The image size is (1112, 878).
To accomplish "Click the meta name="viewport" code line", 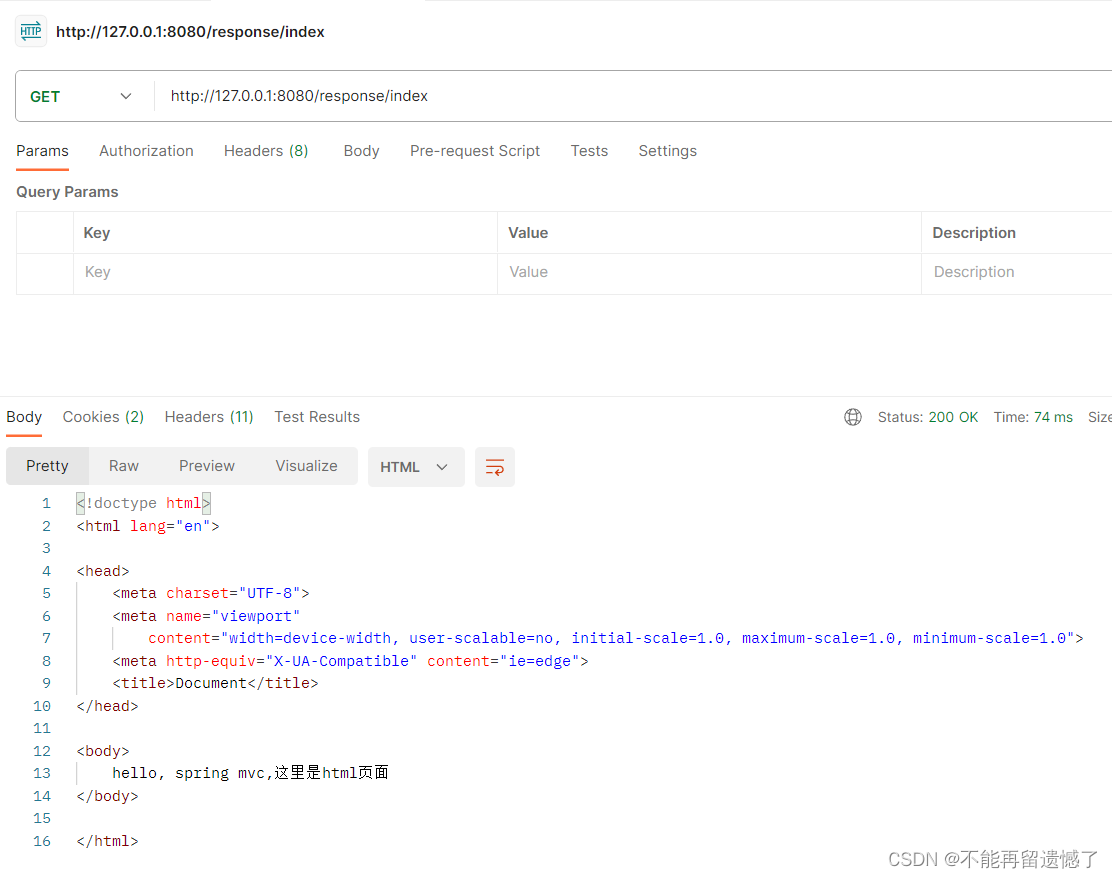I will pos(206,616).
